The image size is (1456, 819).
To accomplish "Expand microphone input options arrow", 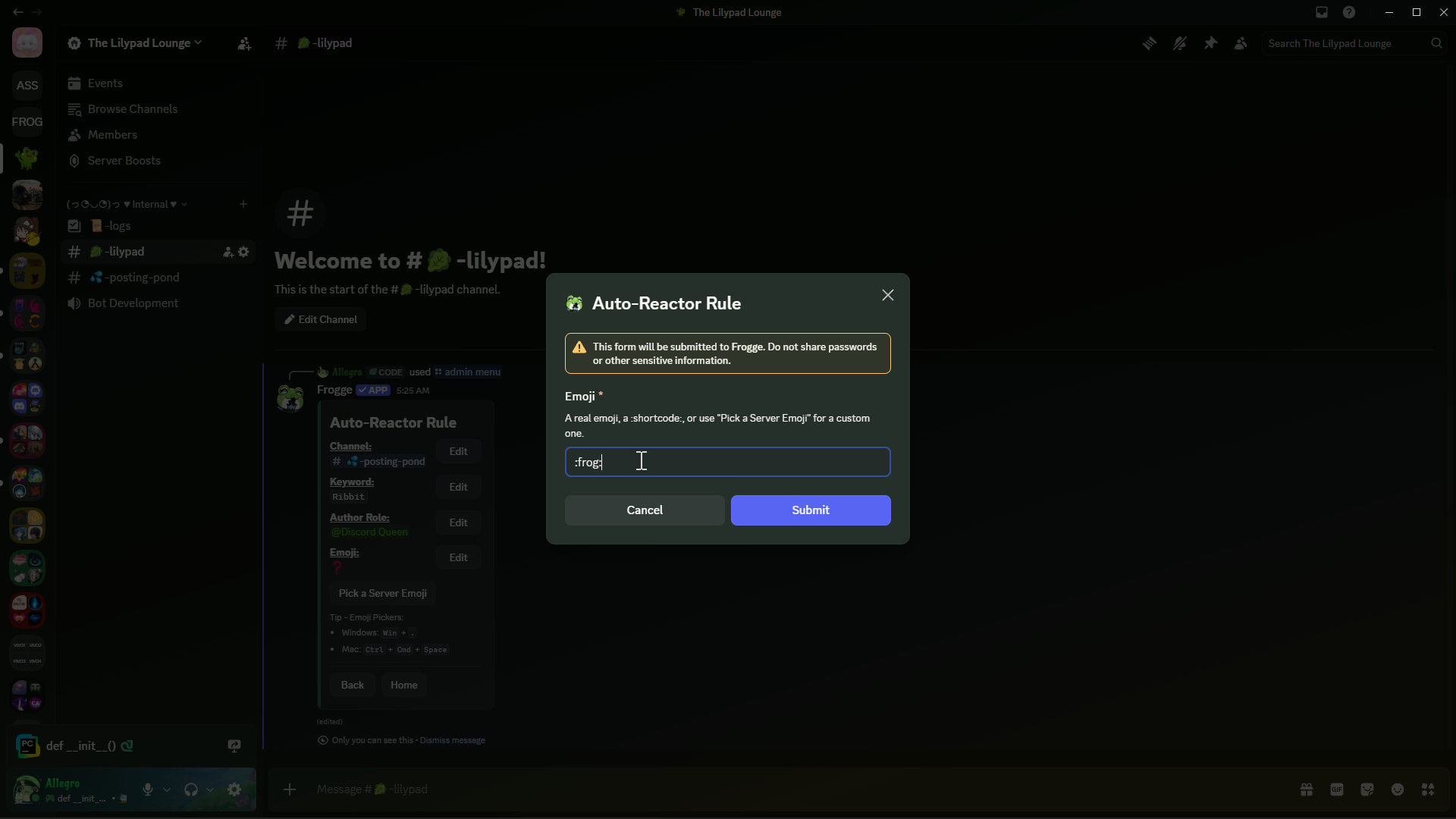I will pyautogui.click(x=167, y=789).
